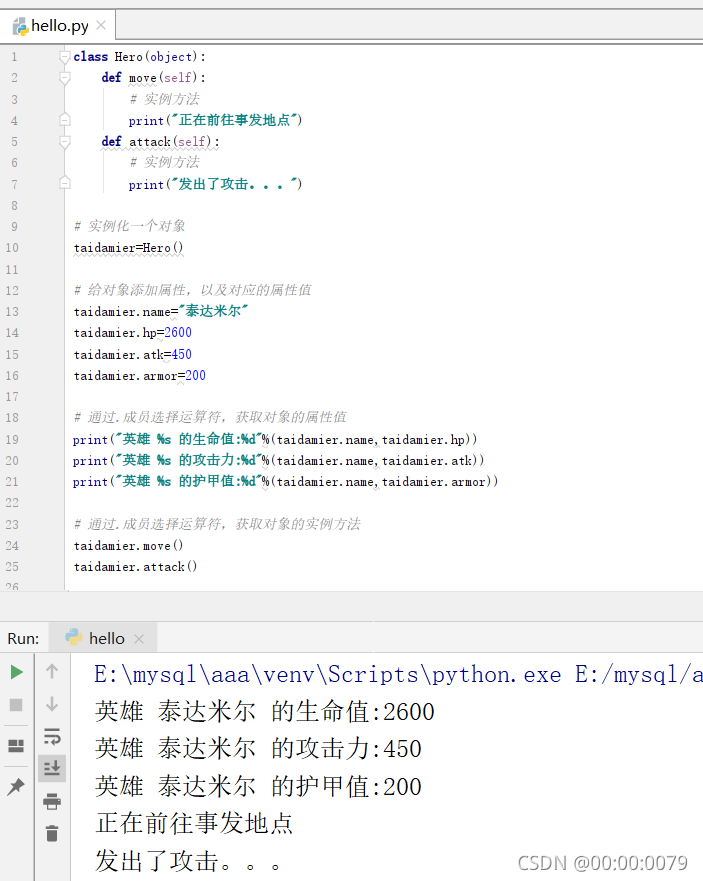Viewport: 703px width, 881px height.
Task: Click line number 10 in gutter
Action: (x=12, y=248)
